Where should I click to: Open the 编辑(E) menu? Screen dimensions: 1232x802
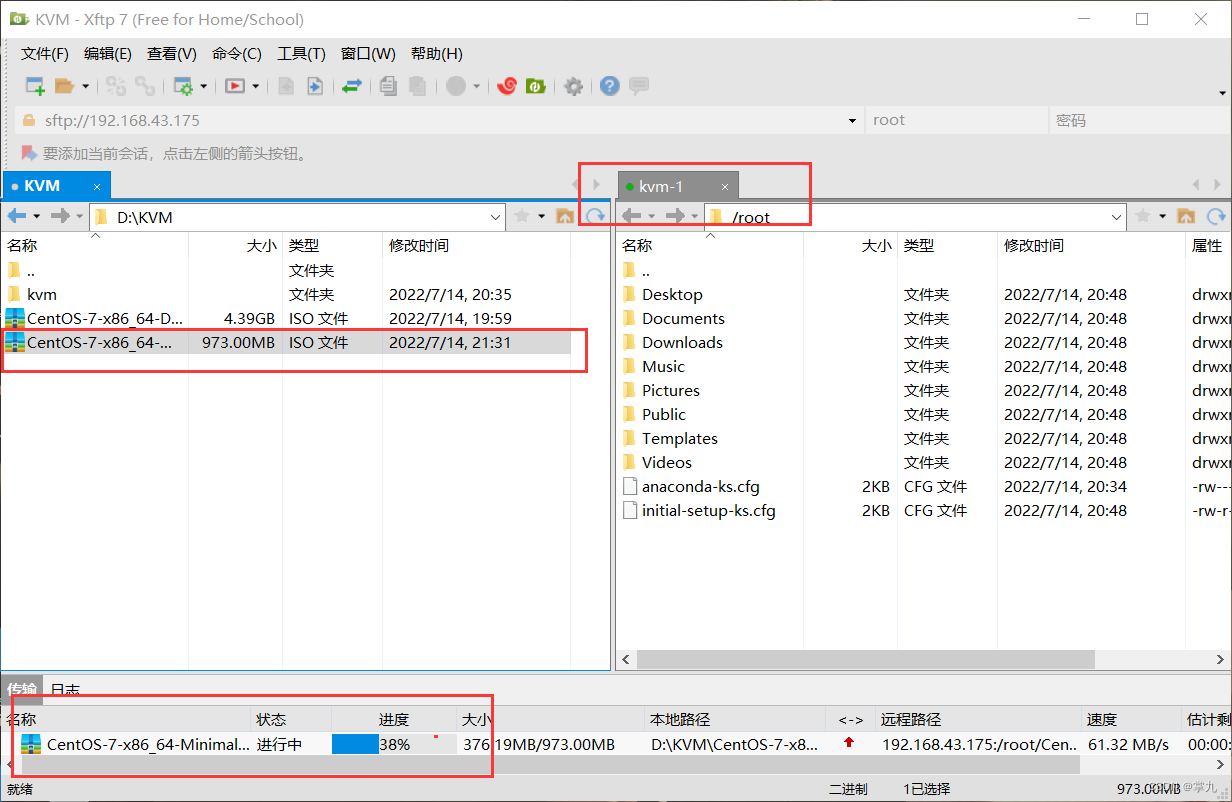[x=108, y=54]
